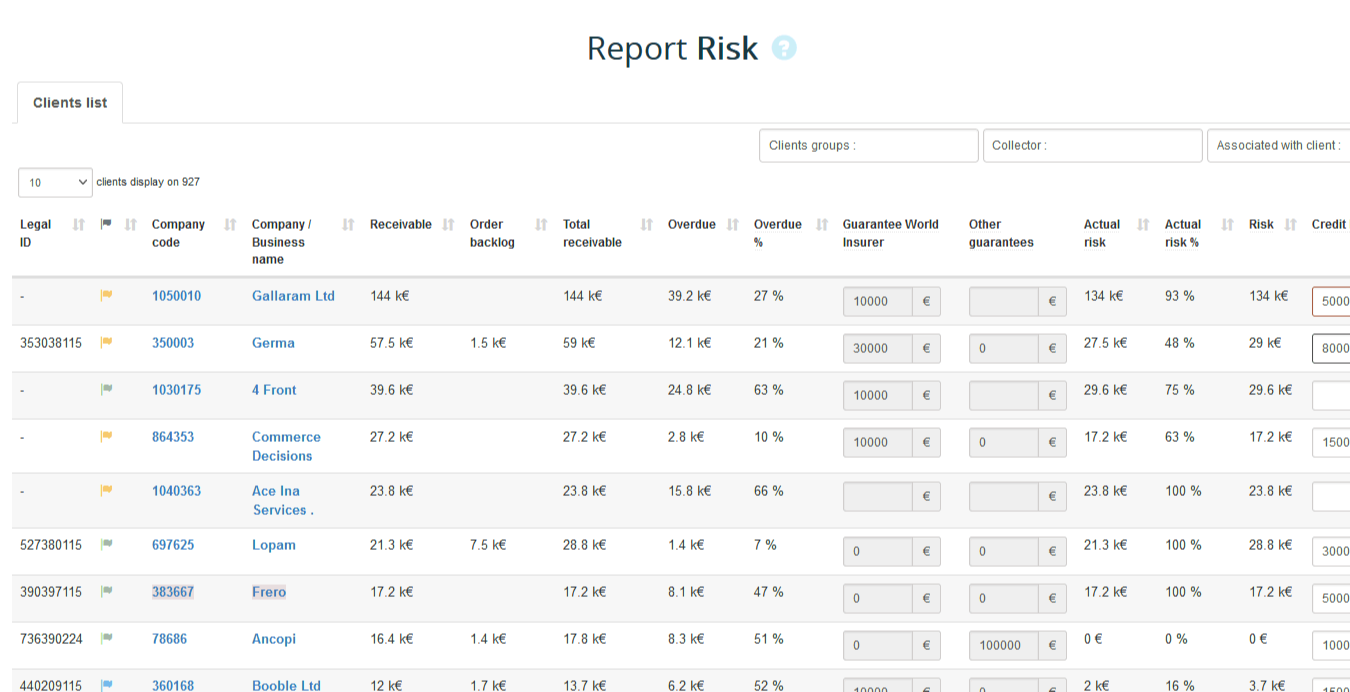Click the yellow flag icon for Gallaram Ltd

pyautogui.click(x=106, y=295)
